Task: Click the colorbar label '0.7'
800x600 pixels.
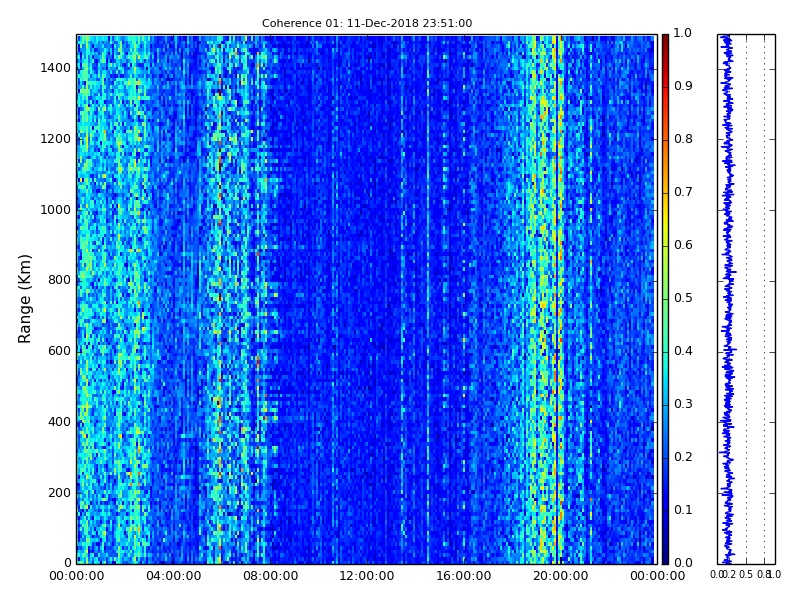Action: coord(683,192)
